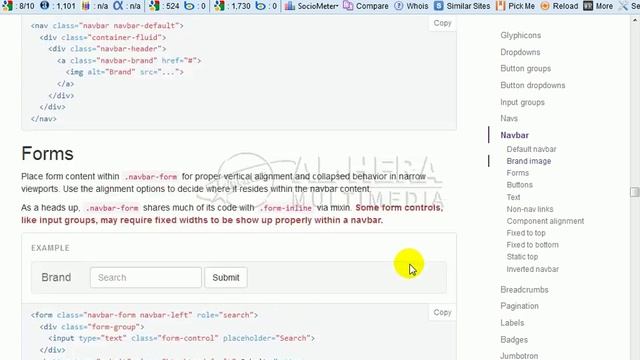Select Component alignment sub-item
The height and width of the screenshot is (360, 640).
(545, 221)
